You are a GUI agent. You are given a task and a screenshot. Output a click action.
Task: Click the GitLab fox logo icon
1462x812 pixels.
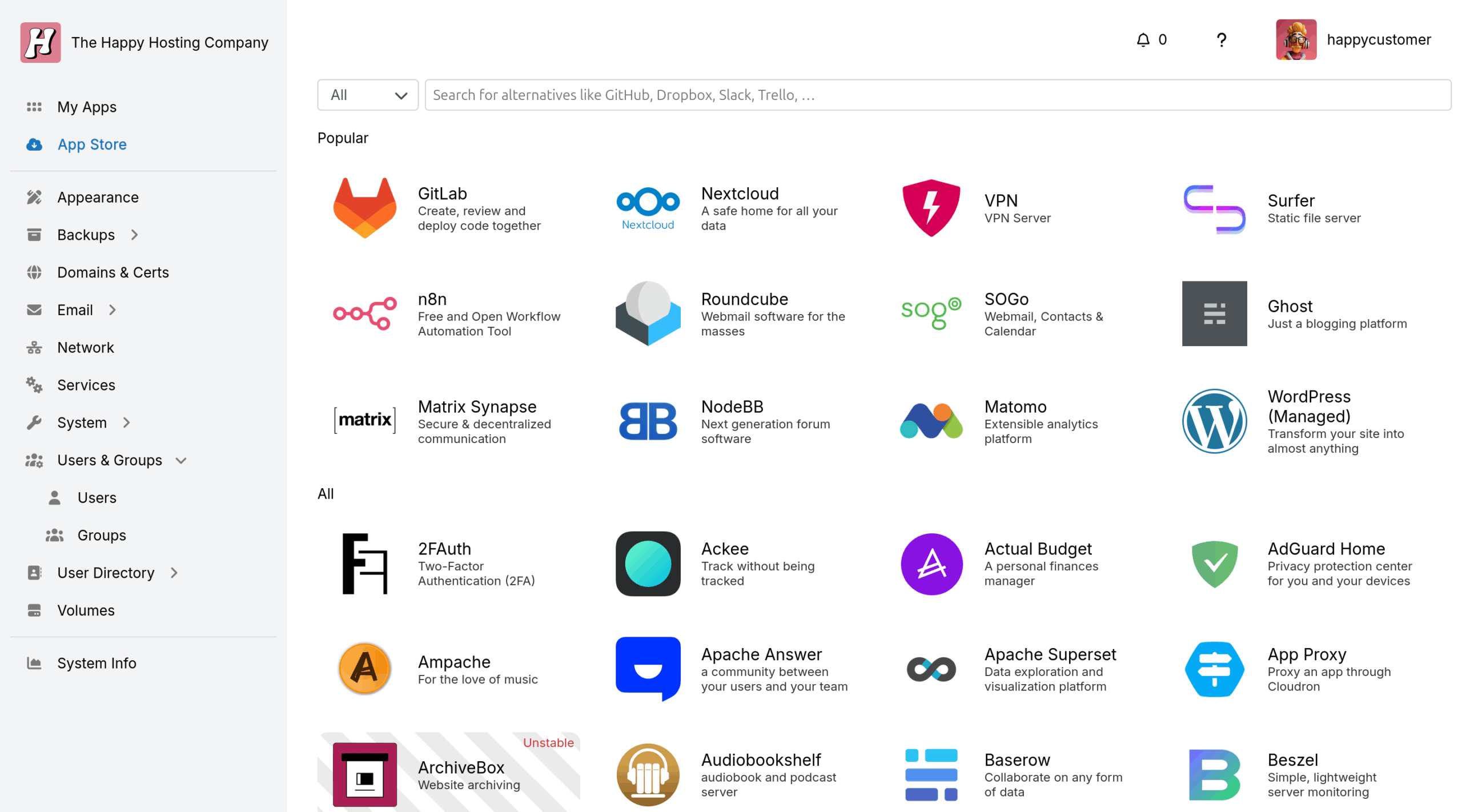(x=364, y=208)
